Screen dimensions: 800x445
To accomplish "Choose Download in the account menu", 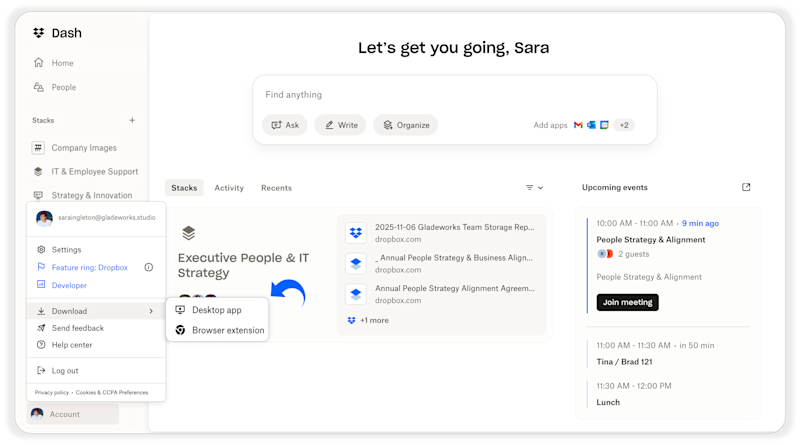I will point(96,311).
